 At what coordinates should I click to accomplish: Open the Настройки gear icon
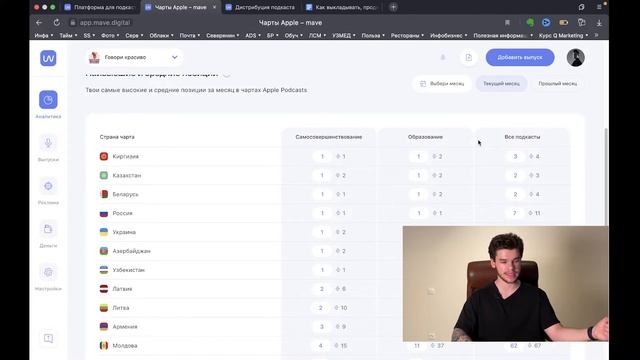click(x=48, y=272)
